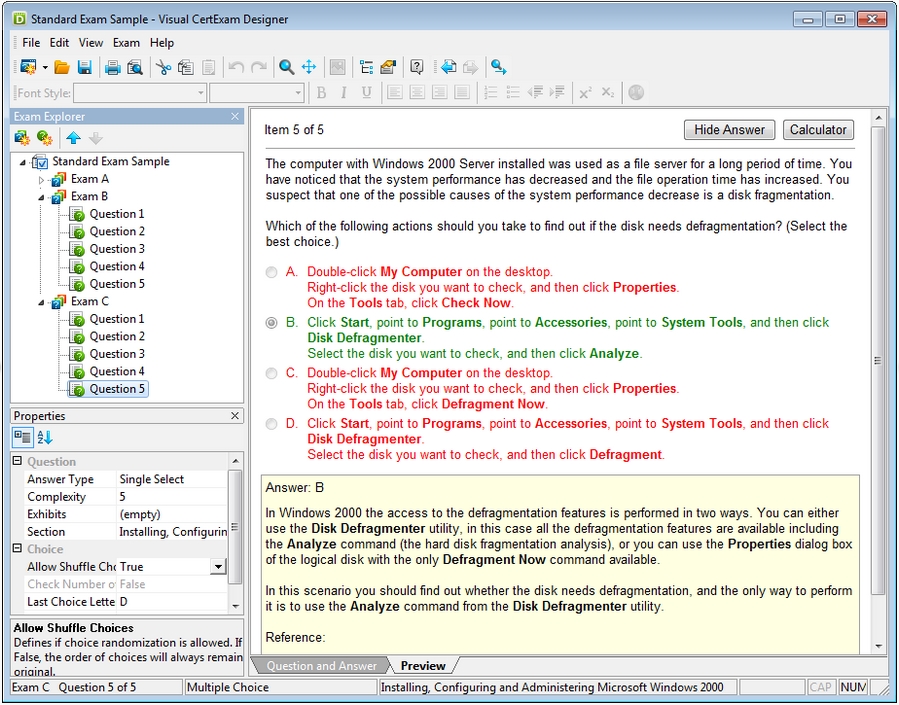Click the find key toolbar icon
899x705 pixels.
(498, 68)
